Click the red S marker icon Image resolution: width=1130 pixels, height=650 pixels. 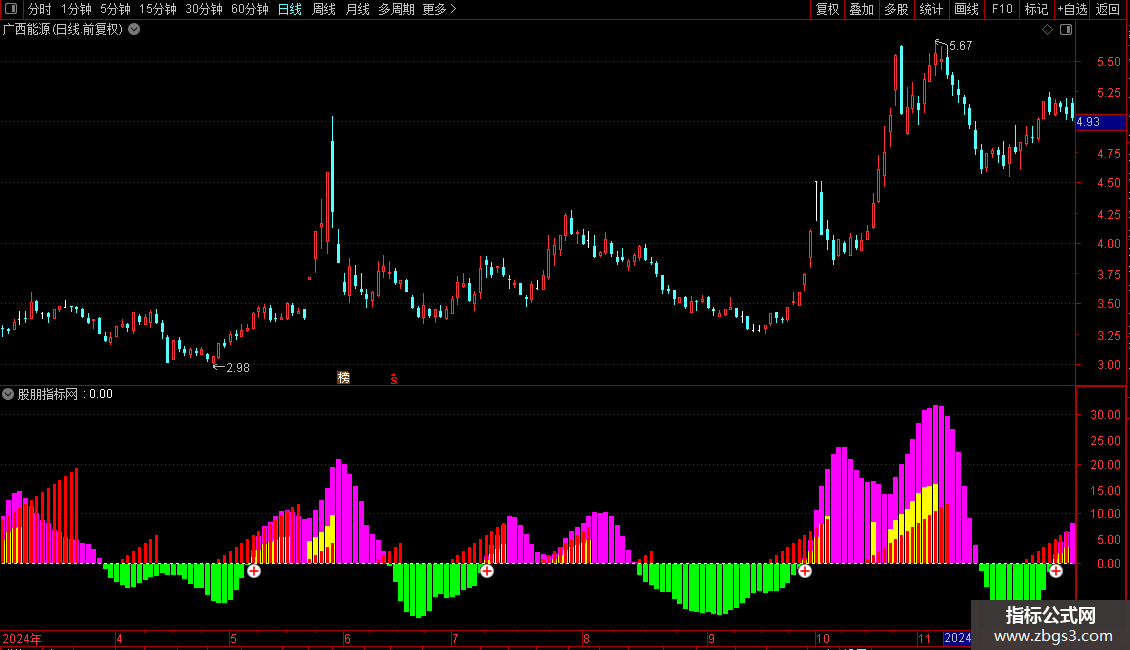(393, 378)
